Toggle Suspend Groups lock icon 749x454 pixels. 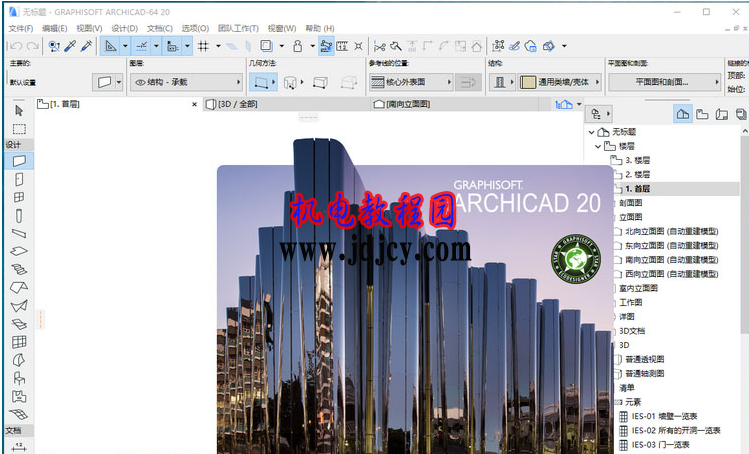pos(298,46)
